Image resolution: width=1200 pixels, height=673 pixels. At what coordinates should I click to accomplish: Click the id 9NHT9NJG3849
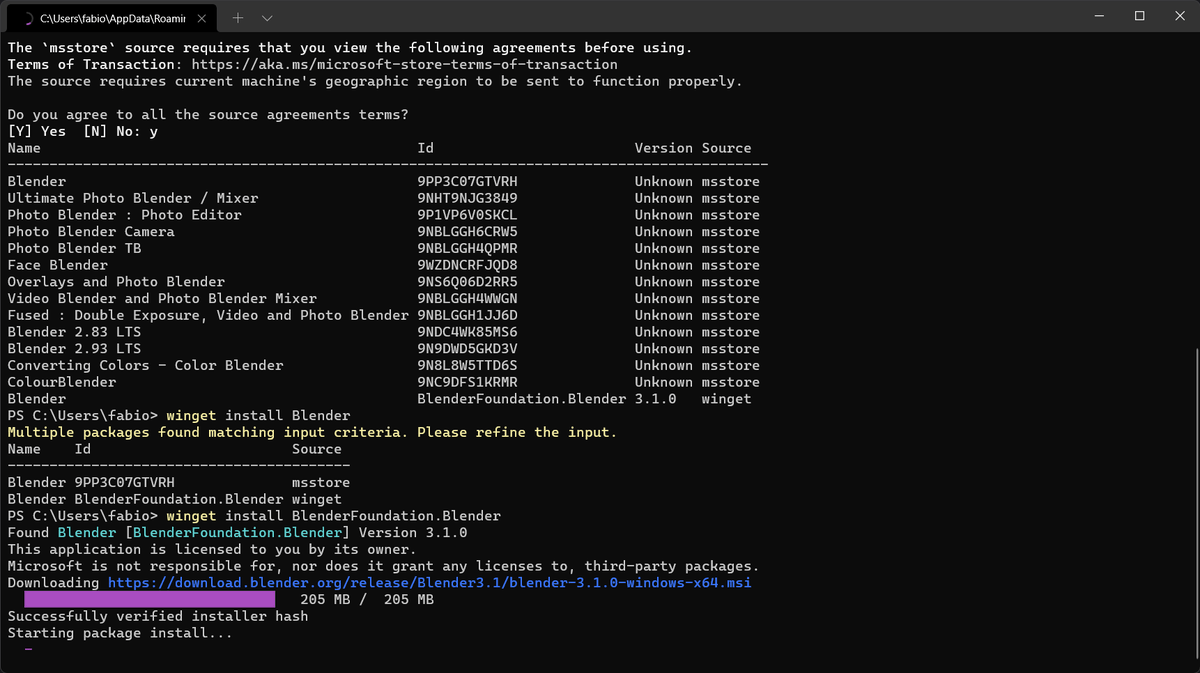click(x=467, y=198)
